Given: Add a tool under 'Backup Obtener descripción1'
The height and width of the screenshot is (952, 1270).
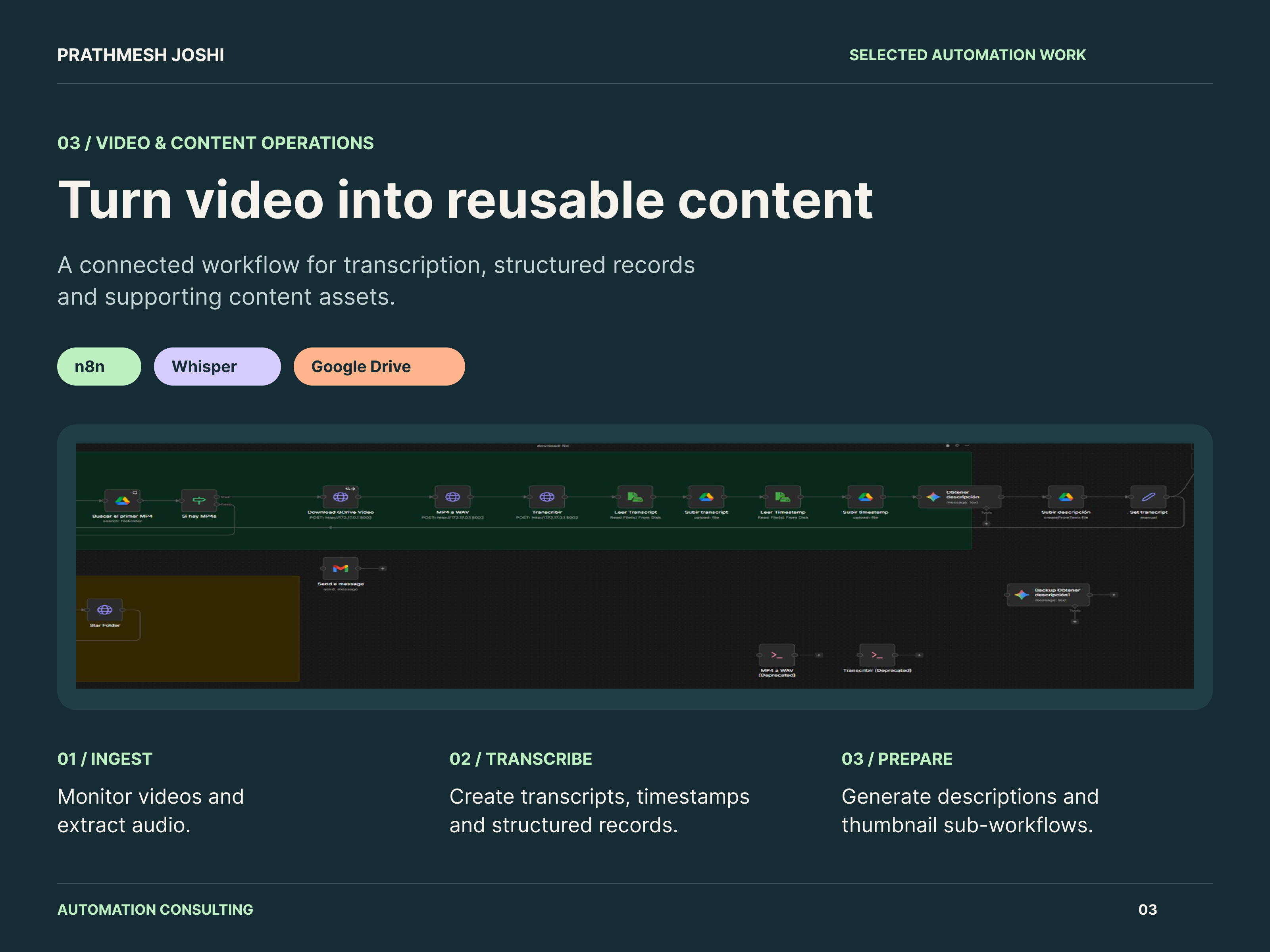Looking at the screenshot, I should point(1075,622).
